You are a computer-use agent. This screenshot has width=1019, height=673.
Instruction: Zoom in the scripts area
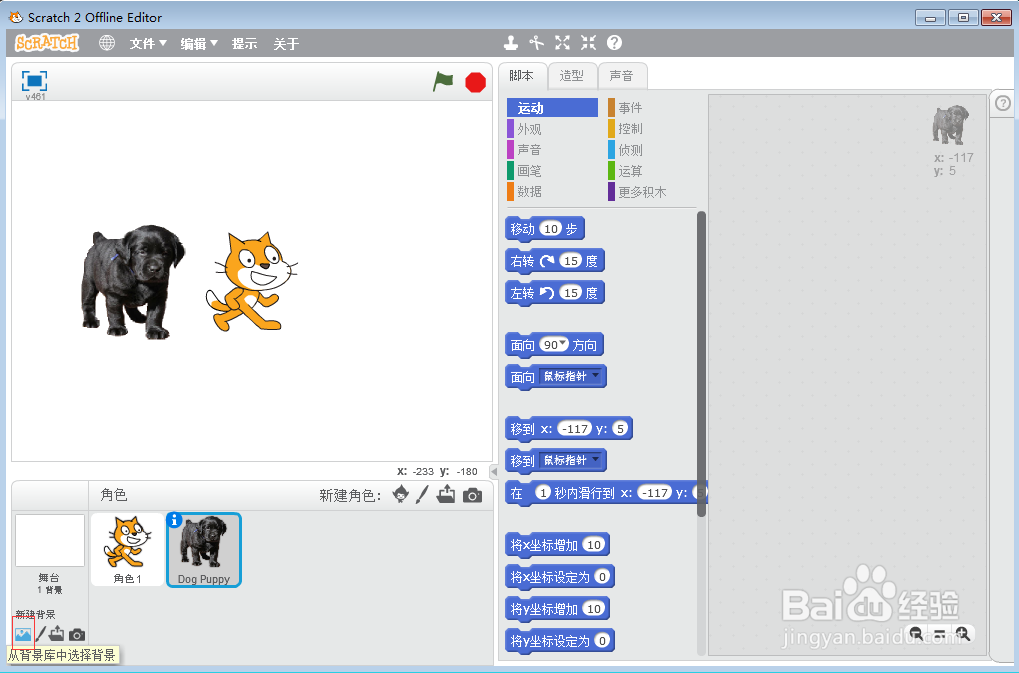pyautogui.click(x=963, y=633)
